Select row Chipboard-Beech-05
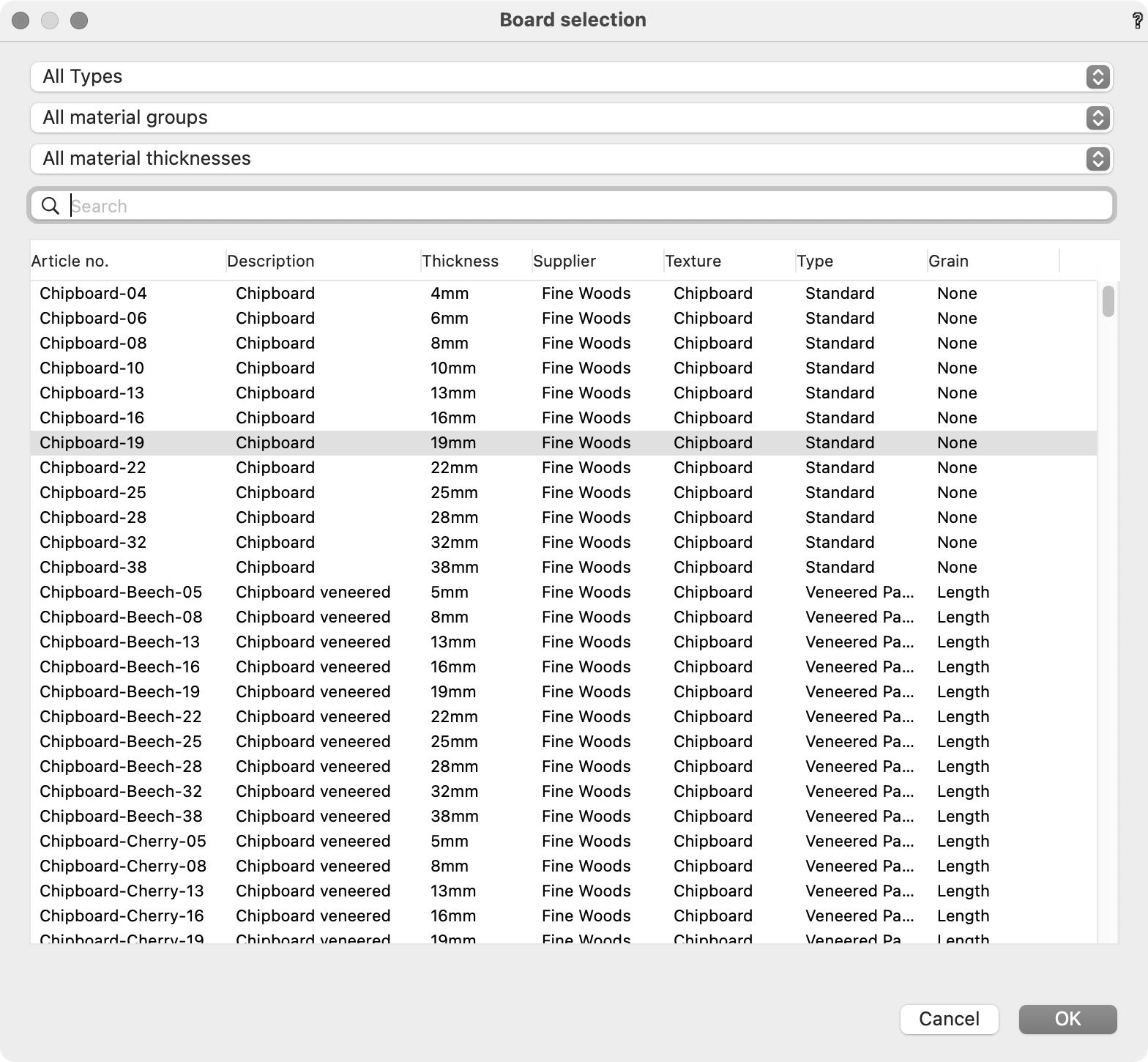Image resolution: width=1148 pixels, height=1062 pixels. pos(564,593)
